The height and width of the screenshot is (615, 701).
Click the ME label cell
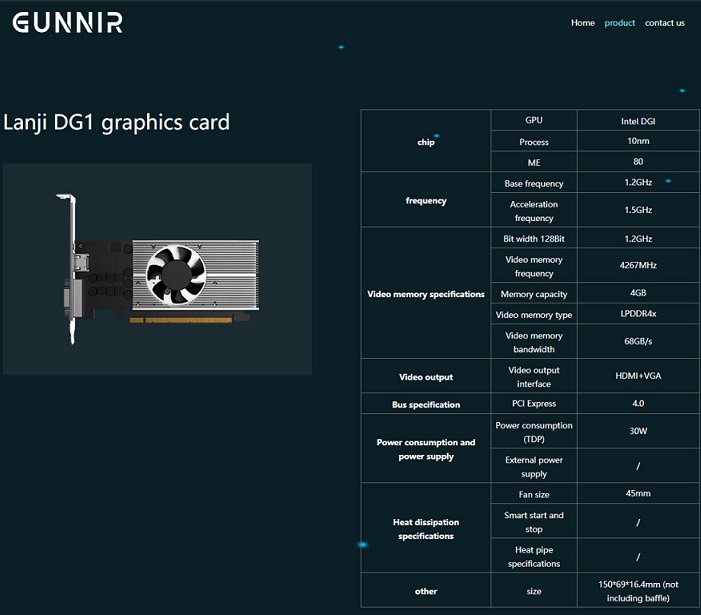[x=534, y=162]
